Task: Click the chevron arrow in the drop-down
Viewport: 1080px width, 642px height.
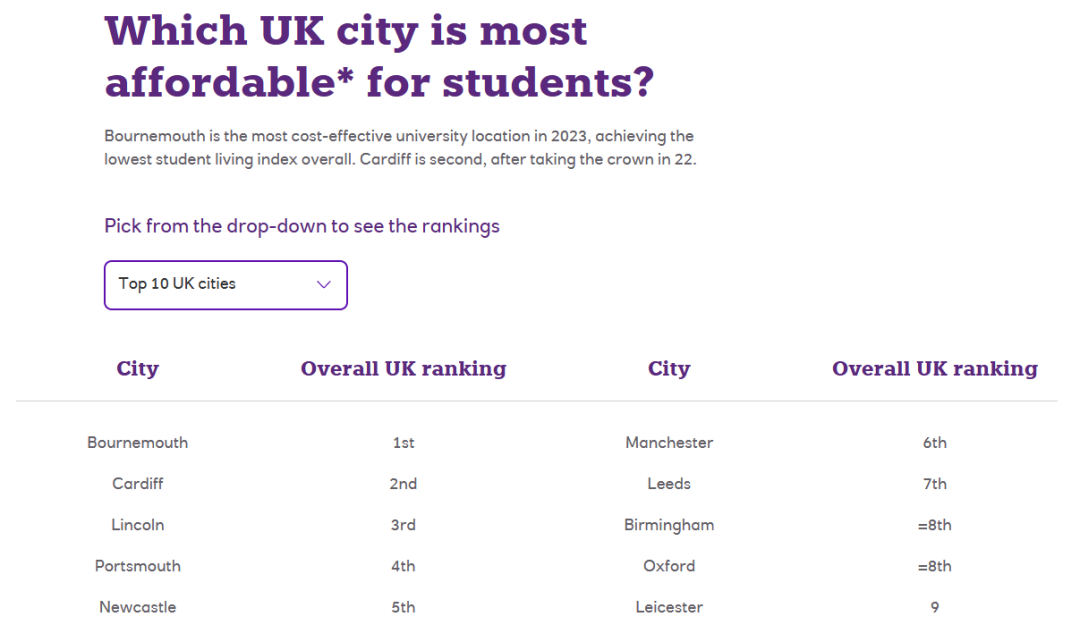Action: [324, 285]
